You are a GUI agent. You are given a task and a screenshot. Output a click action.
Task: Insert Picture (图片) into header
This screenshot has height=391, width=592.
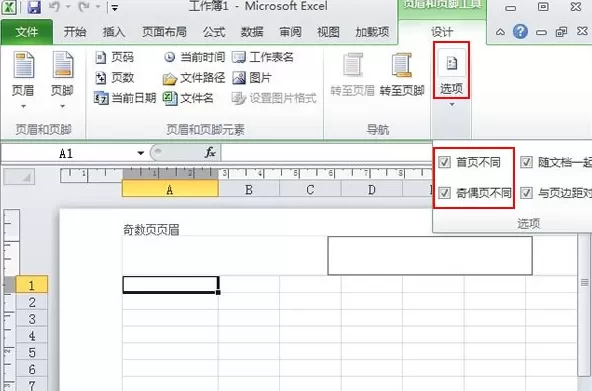pos(252,78)
